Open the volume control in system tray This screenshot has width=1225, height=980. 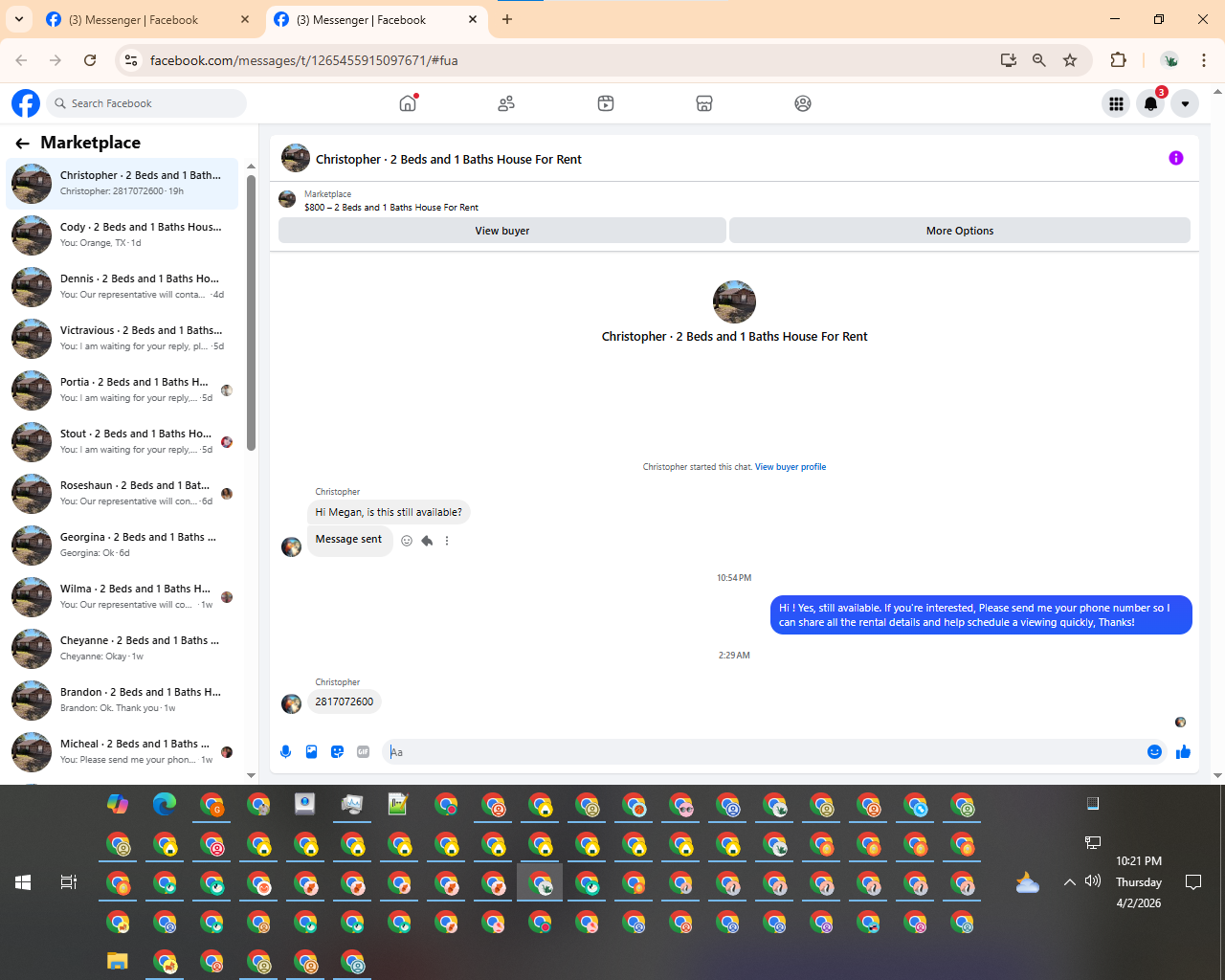1093,881
